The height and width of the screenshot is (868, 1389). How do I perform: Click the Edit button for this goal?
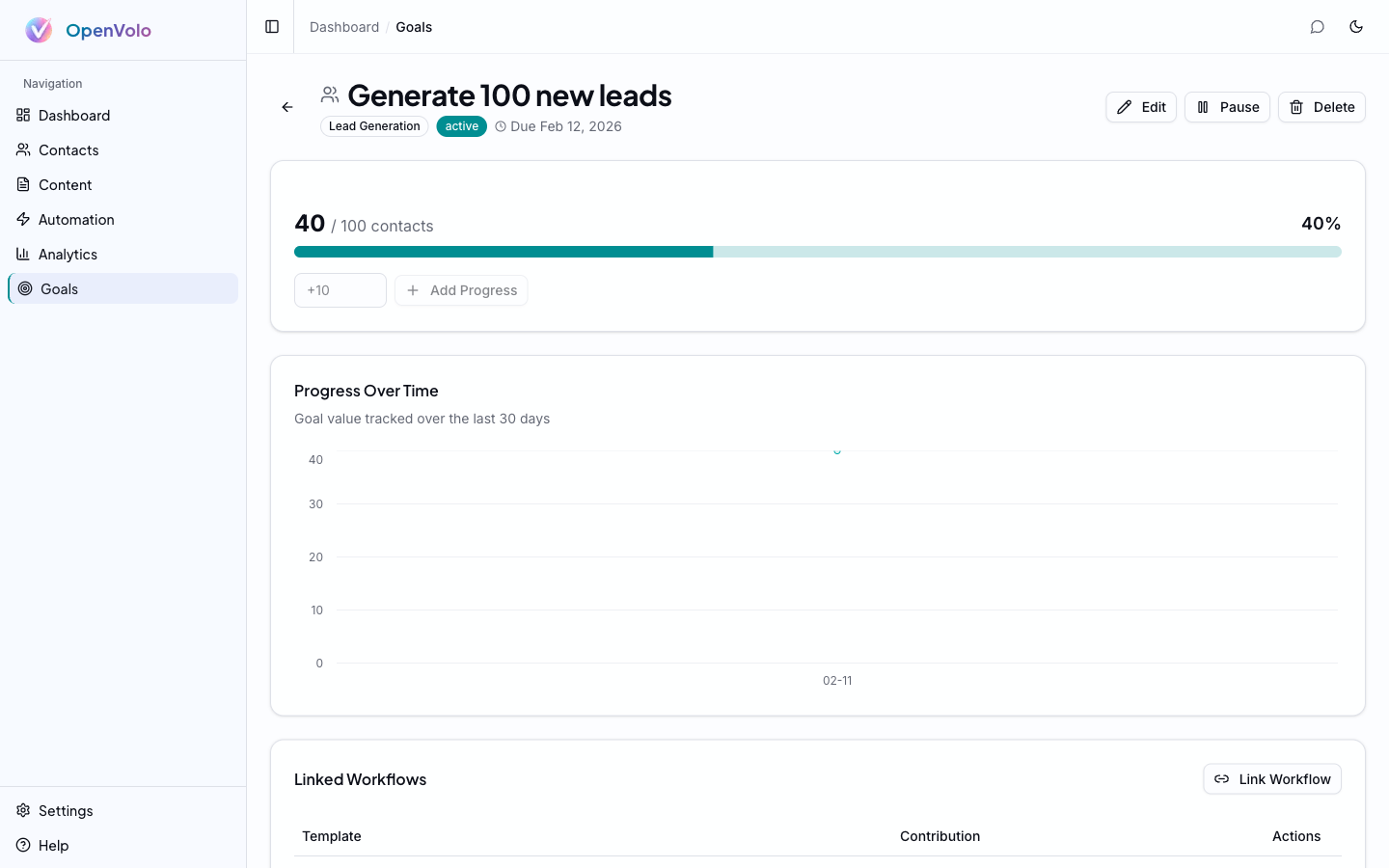tap(1141, 107)
